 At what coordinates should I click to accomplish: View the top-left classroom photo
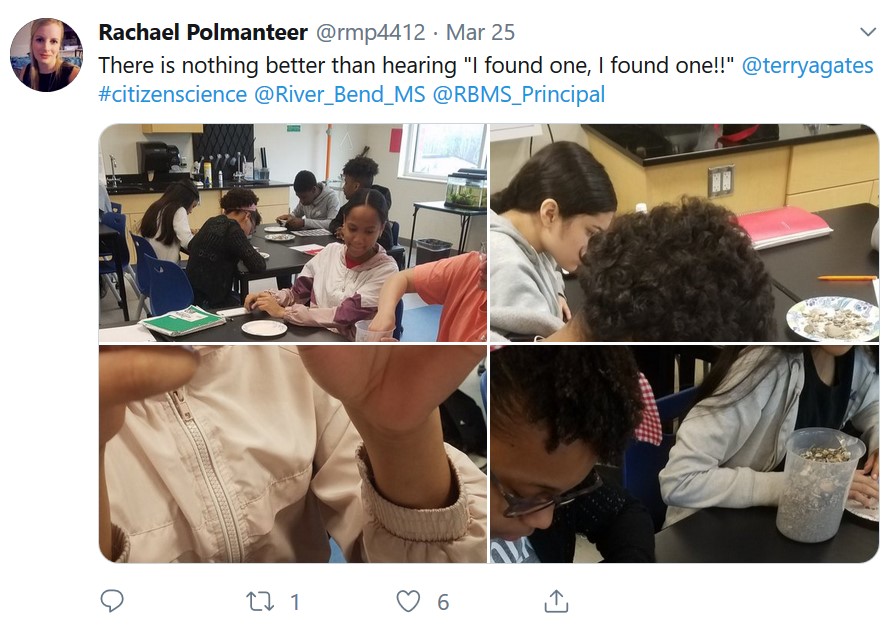point(293,233)
